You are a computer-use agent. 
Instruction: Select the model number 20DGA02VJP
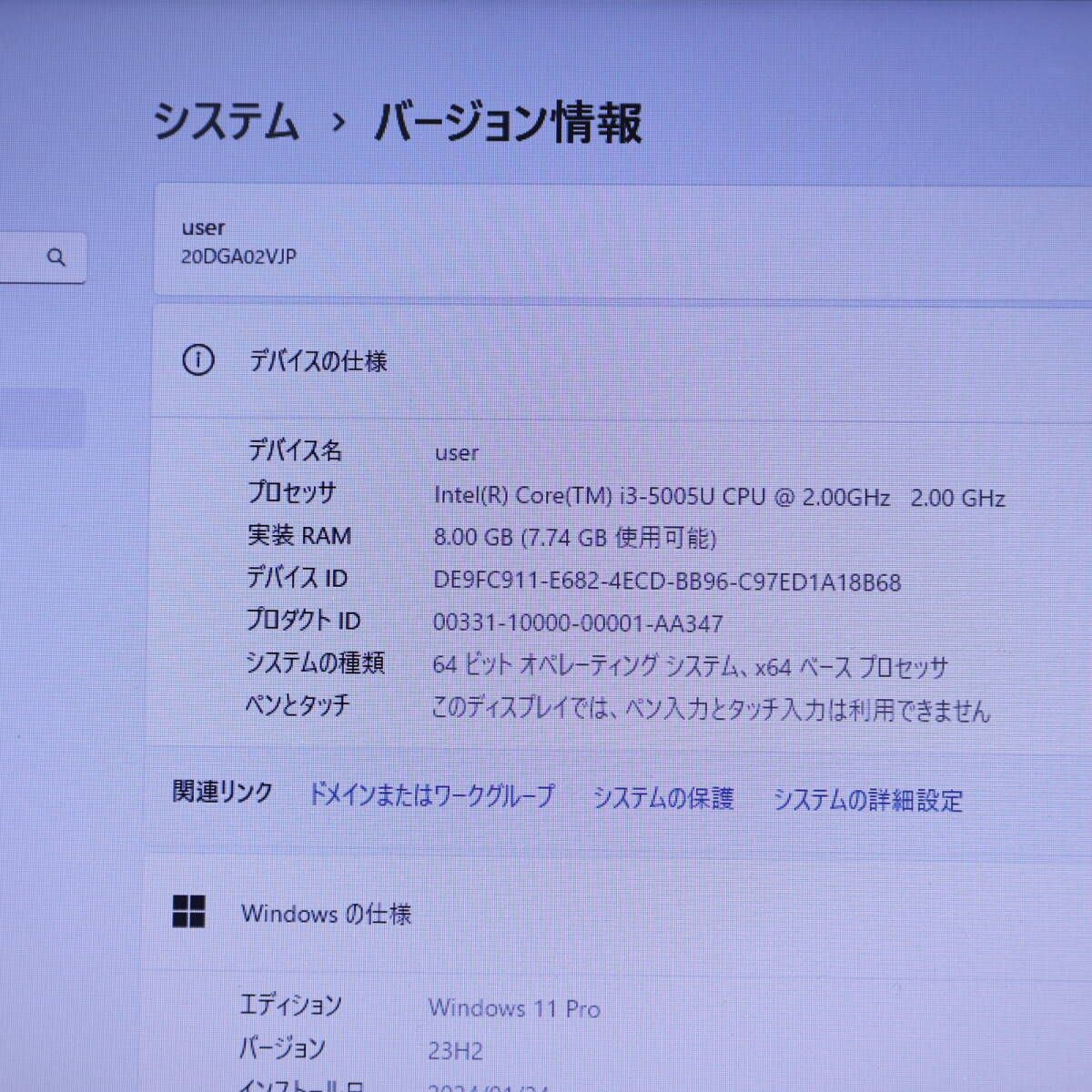click(x=238, y=257)
